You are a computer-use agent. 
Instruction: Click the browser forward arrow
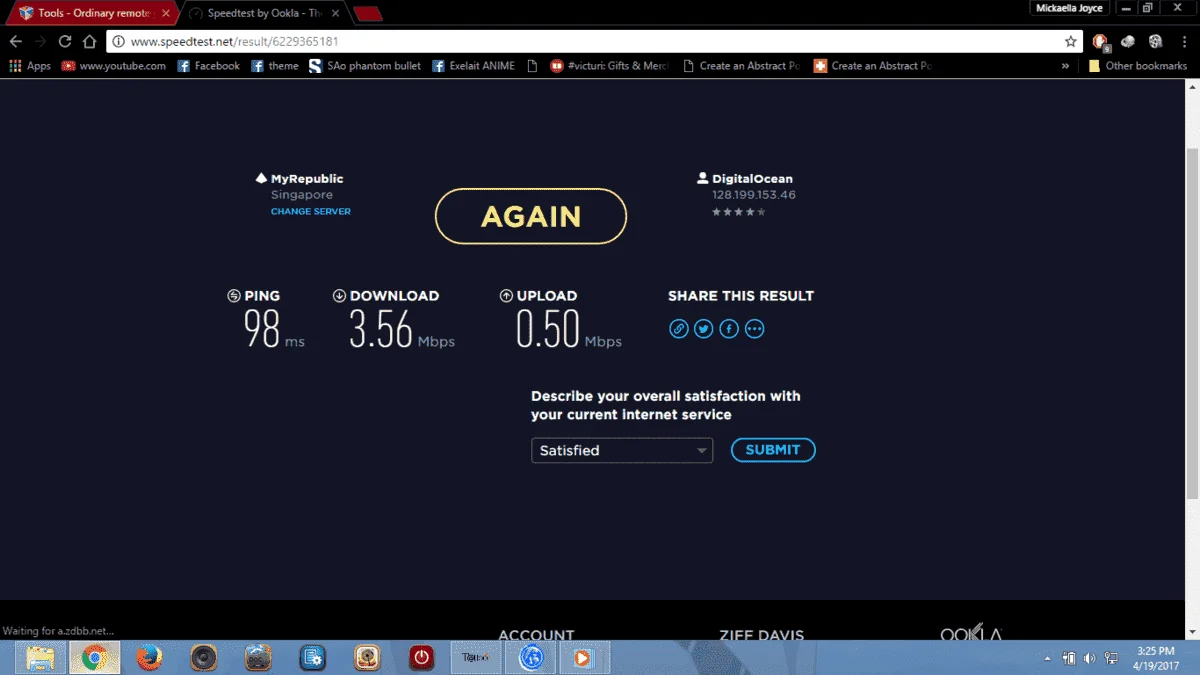pyautogui.click(x=40, y=41)
